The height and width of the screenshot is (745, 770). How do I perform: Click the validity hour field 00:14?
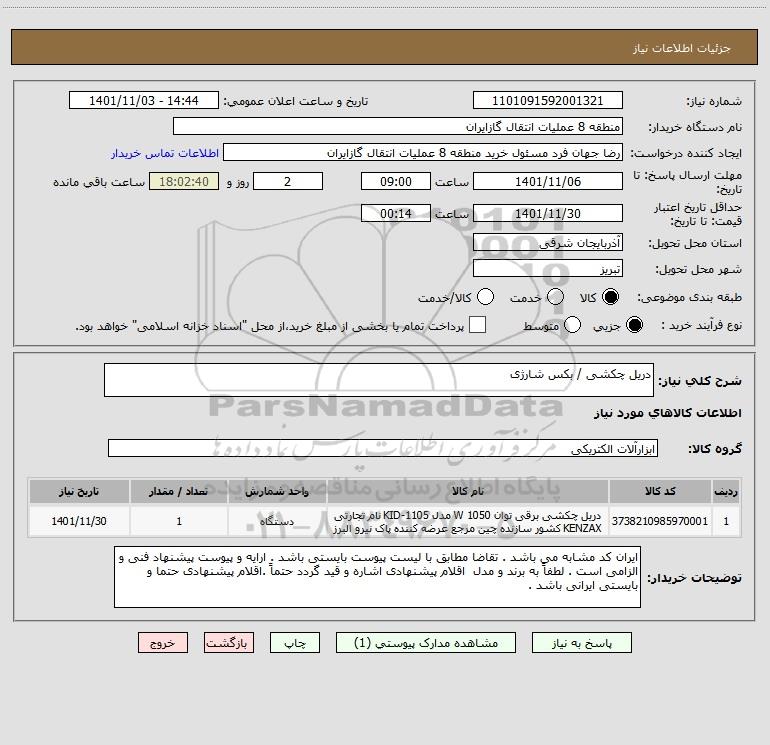pyautogui.click(x=396, y=213)
